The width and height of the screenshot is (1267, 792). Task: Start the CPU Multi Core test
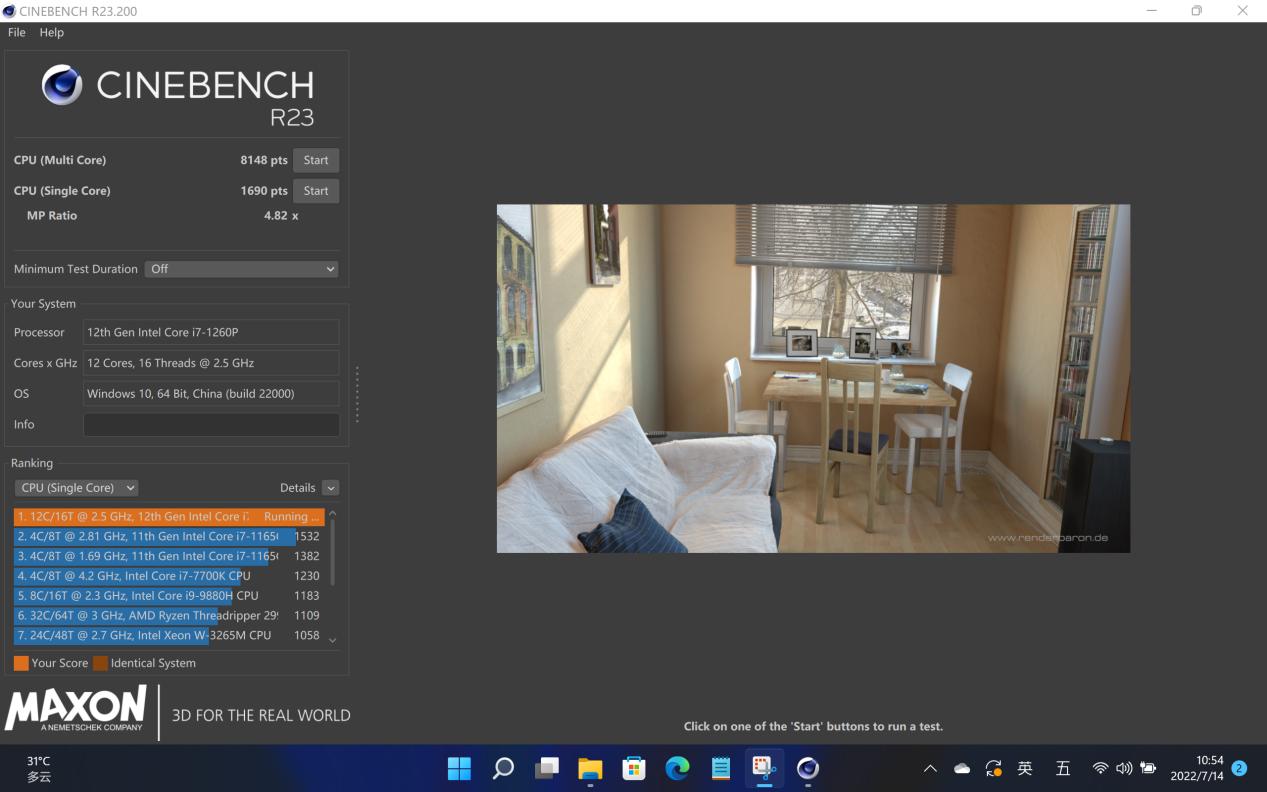(x=316, y=160)
